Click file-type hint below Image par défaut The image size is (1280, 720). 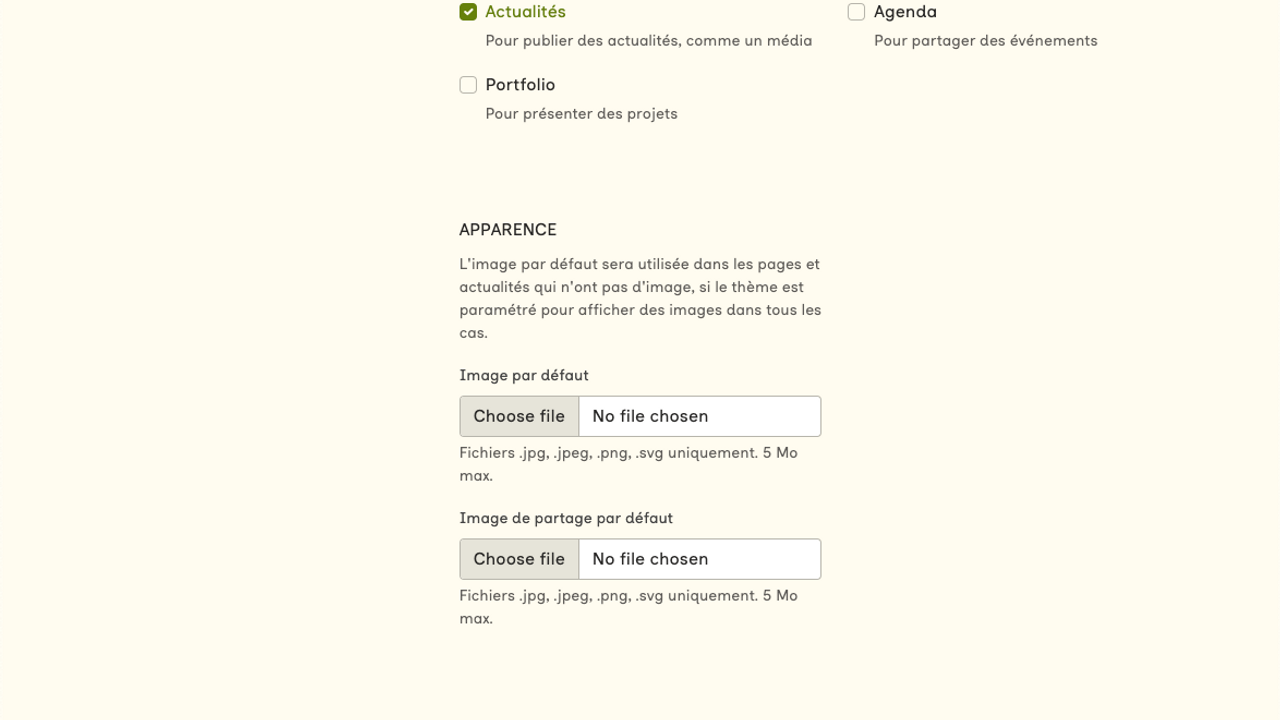[x=628, y=464]
